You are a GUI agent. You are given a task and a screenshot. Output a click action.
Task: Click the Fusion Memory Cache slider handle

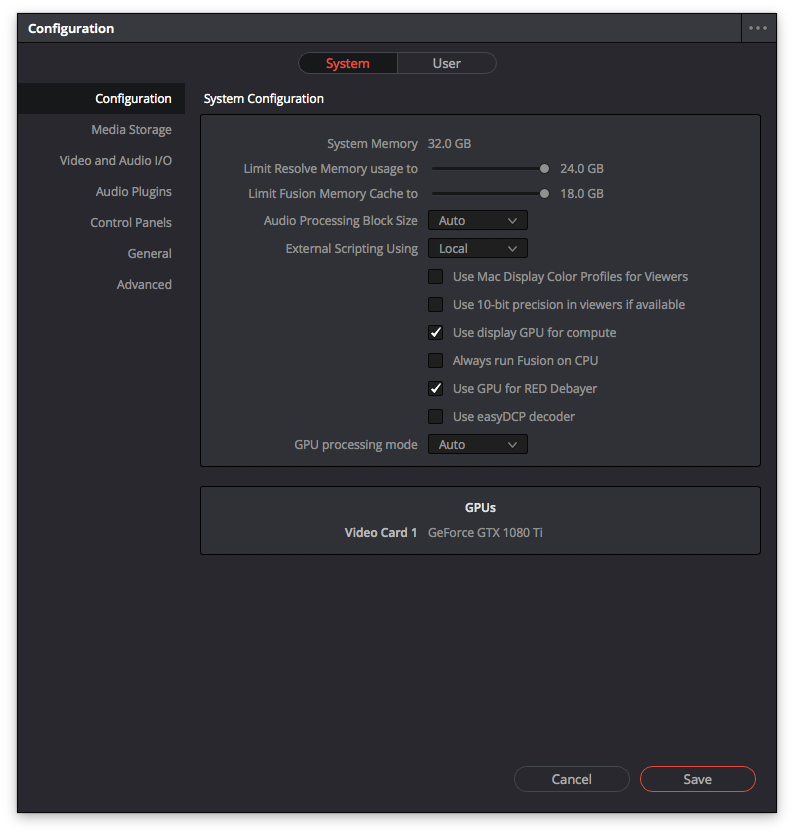(544, 194)
